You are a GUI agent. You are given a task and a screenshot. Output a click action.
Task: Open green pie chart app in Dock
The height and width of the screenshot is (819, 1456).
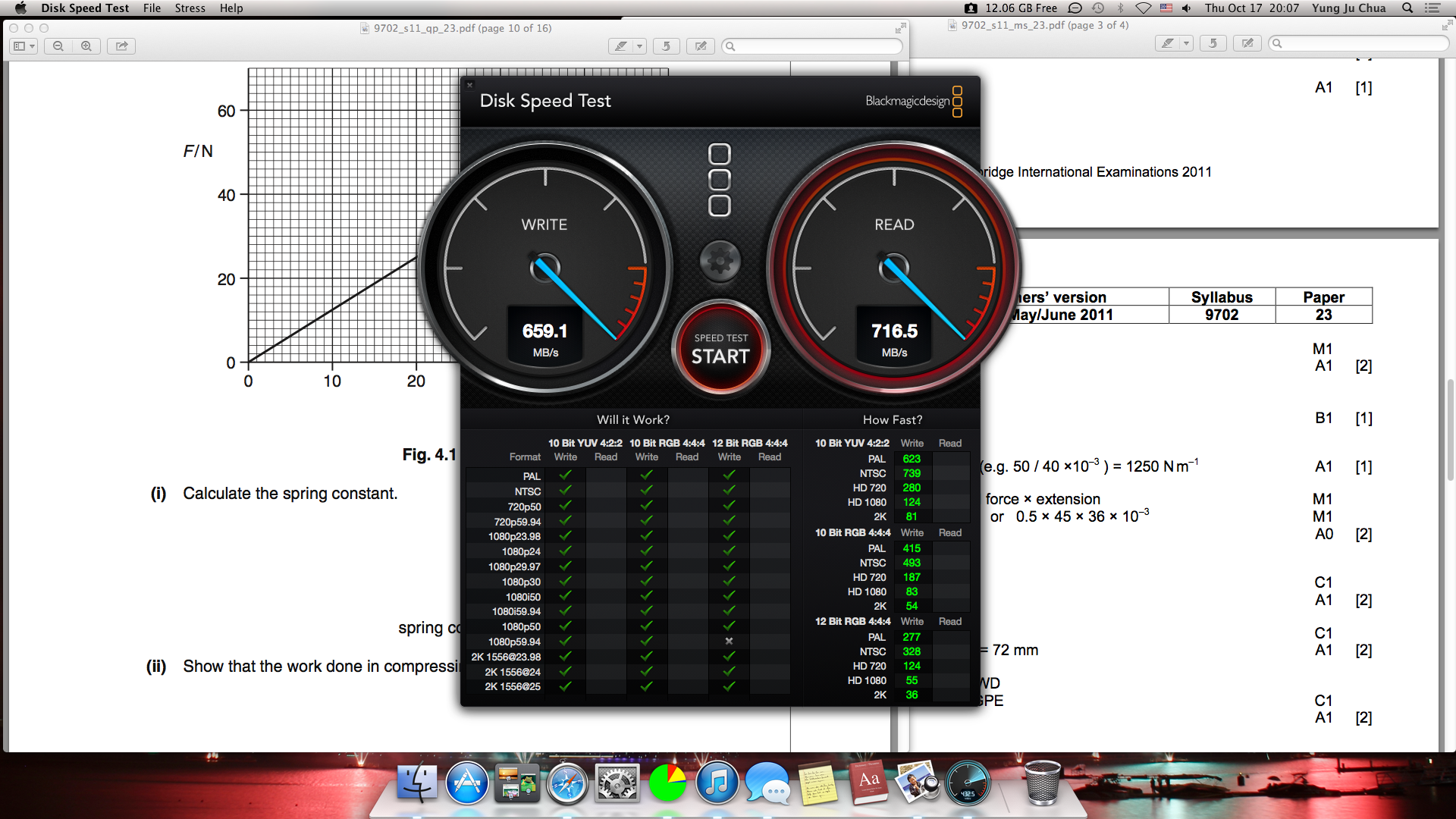click(667, 782)
